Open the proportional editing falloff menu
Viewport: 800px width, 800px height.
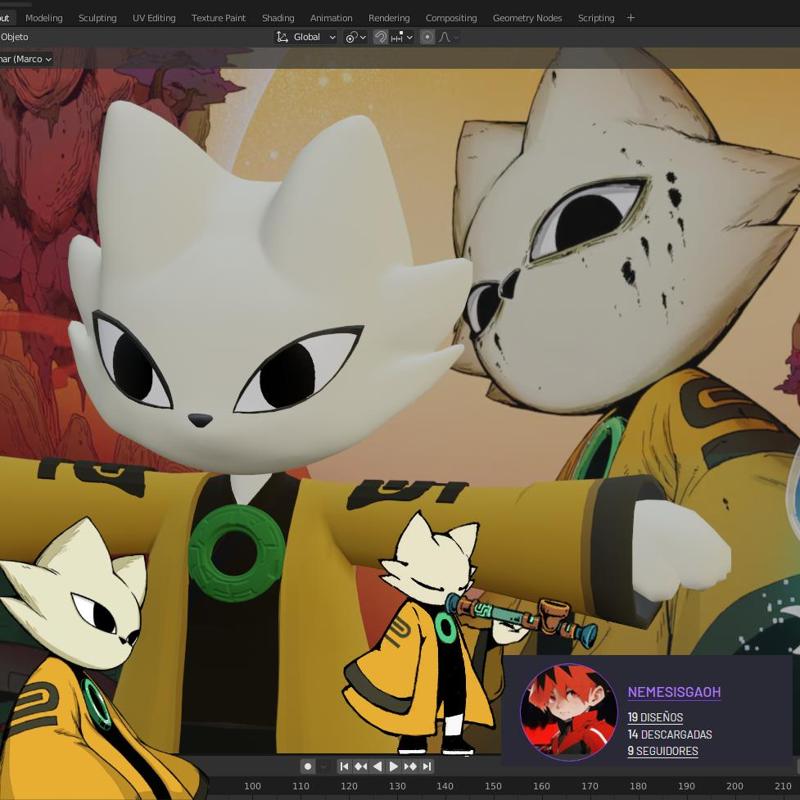tap(448, 37)
